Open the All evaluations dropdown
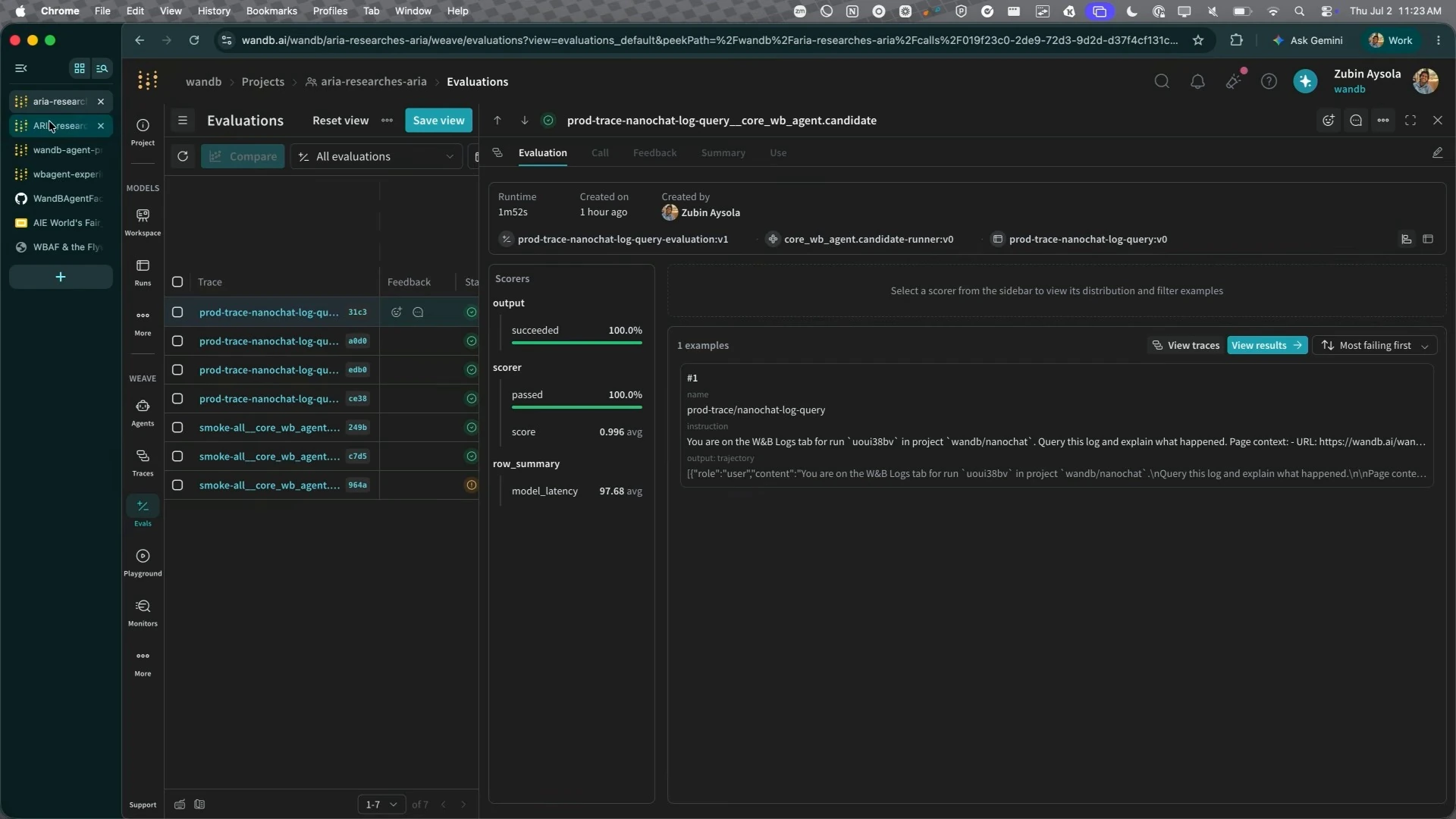 (x=376, y=156)
